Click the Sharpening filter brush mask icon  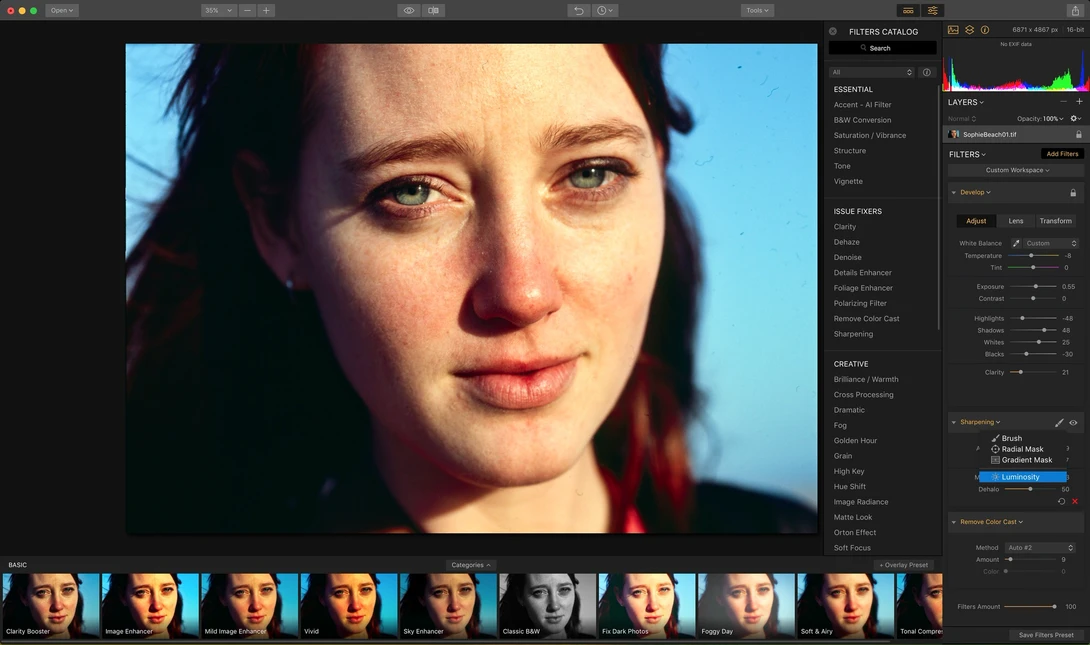[x=1059, y=423]
